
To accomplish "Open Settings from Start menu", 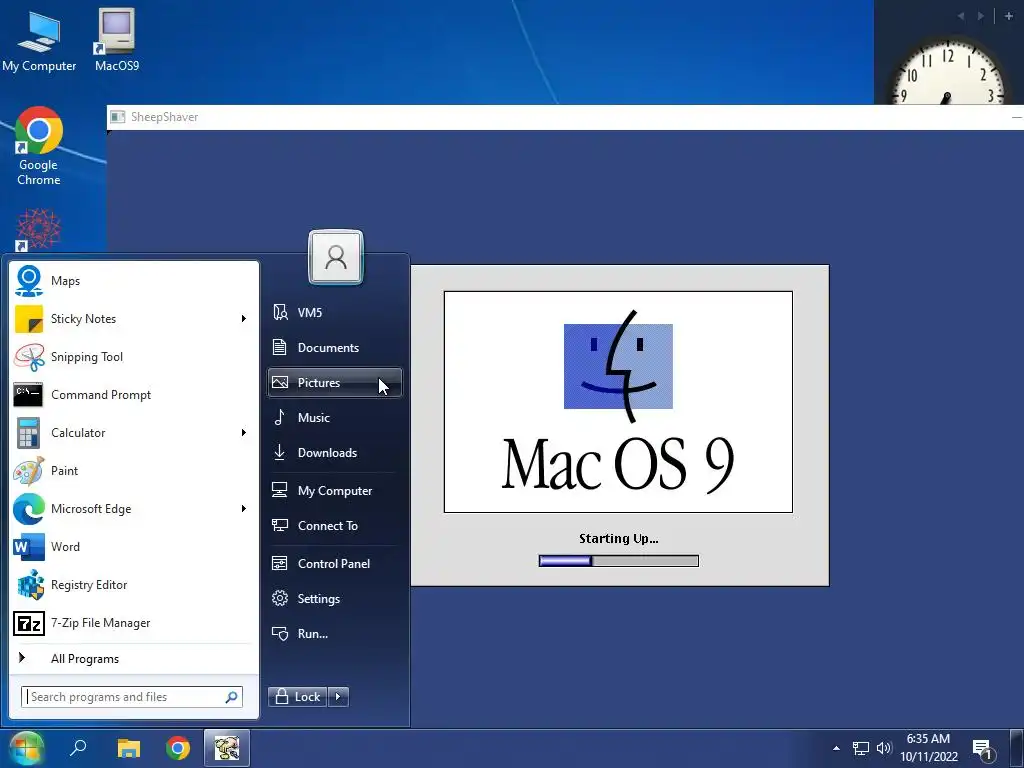I will coord(334,599).
